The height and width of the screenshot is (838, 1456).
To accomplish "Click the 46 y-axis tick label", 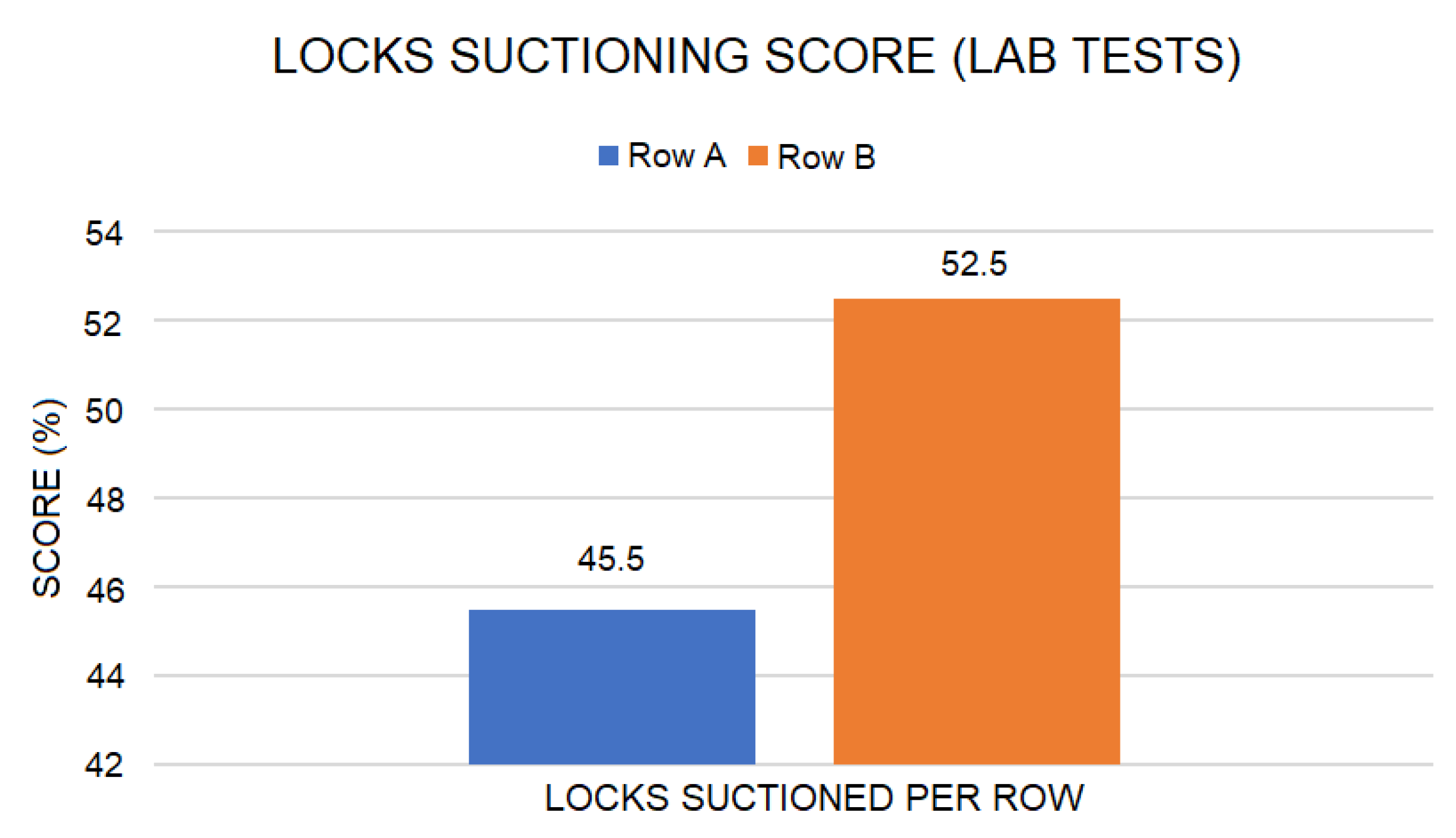I will [x=105, y=590].
